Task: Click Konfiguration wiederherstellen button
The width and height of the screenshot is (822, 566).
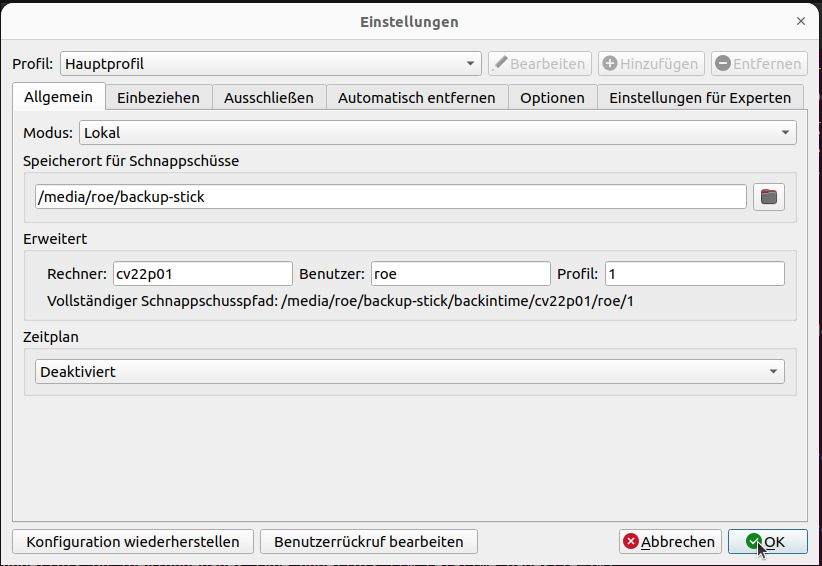Action: [133, 542]
